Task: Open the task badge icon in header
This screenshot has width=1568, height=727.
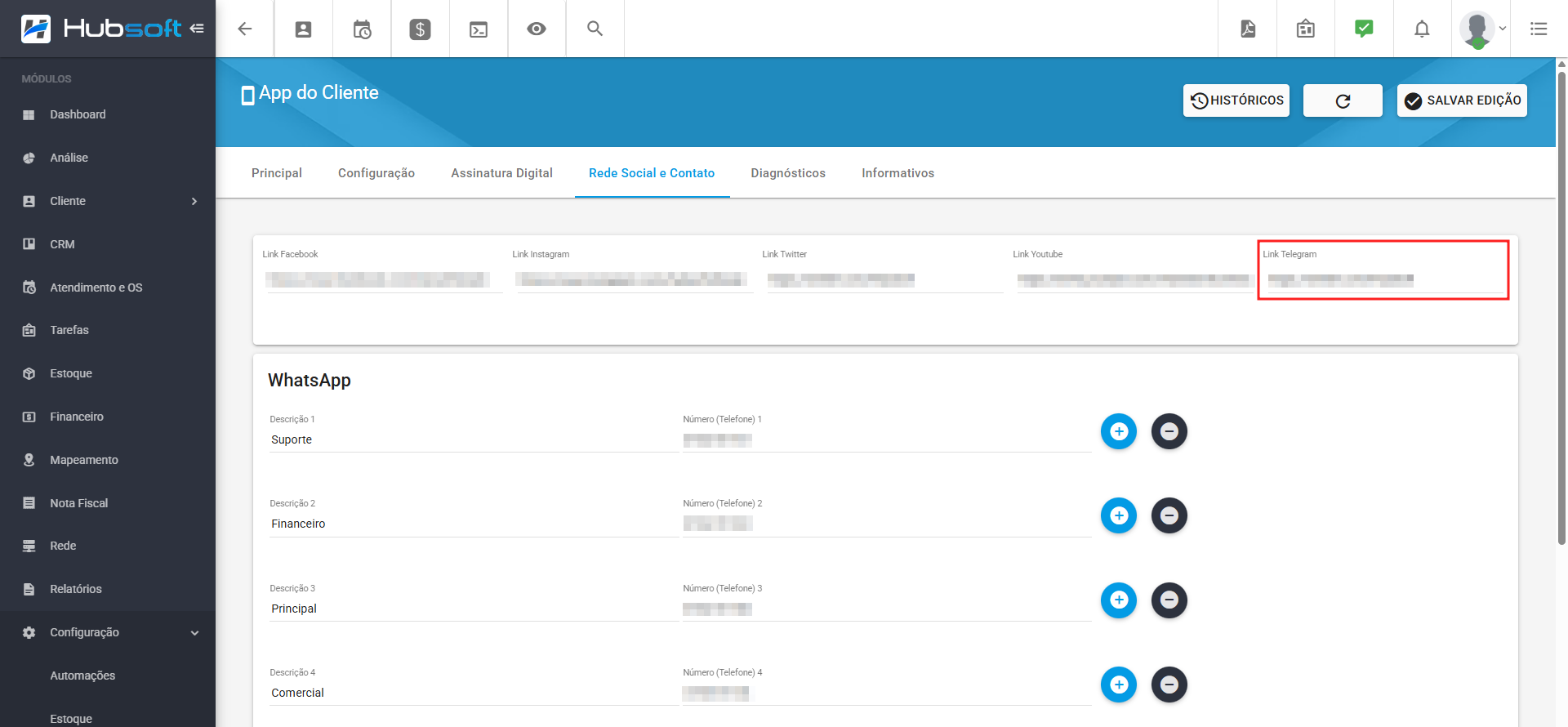Action: click(1306, 29)
